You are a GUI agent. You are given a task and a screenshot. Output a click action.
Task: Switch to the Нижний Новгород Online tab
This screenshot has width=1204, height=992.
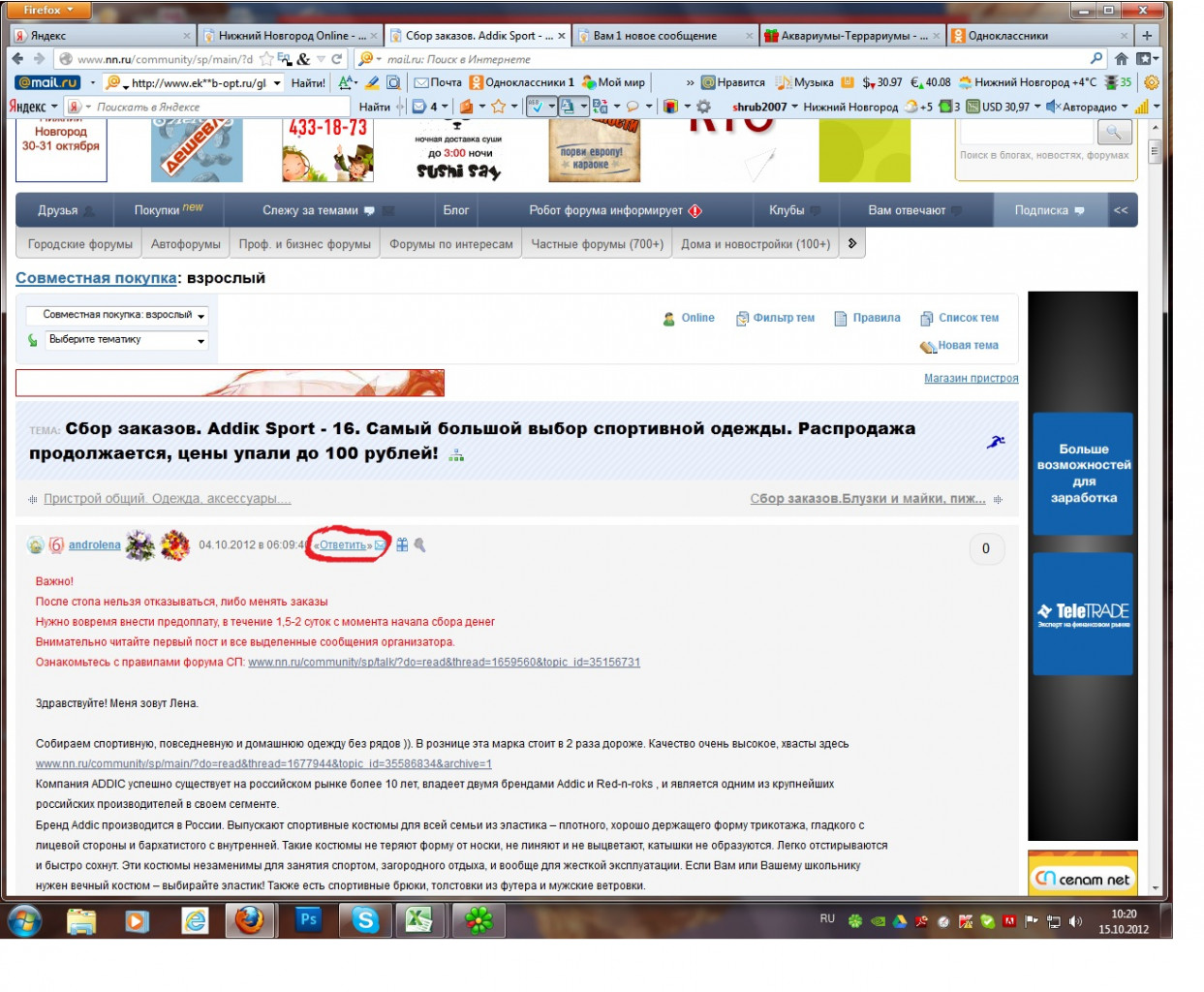(291, 36)
